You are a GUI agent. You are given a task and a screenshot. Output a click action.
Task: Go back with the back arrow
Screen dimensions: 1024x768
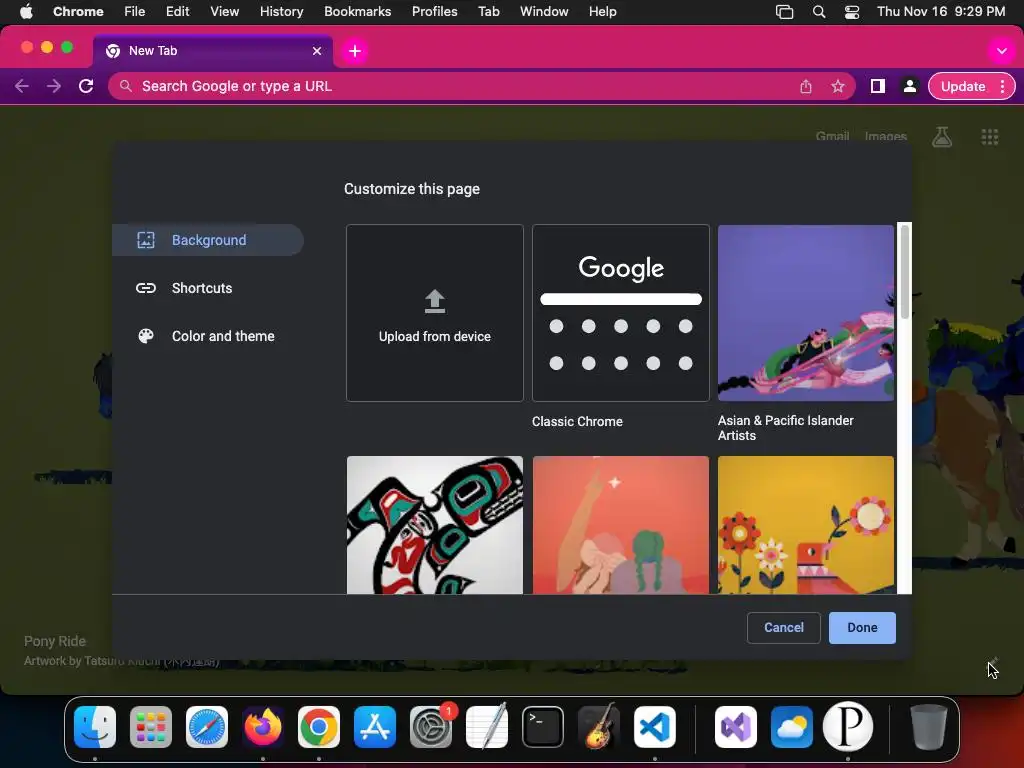(x=22, y=86)
